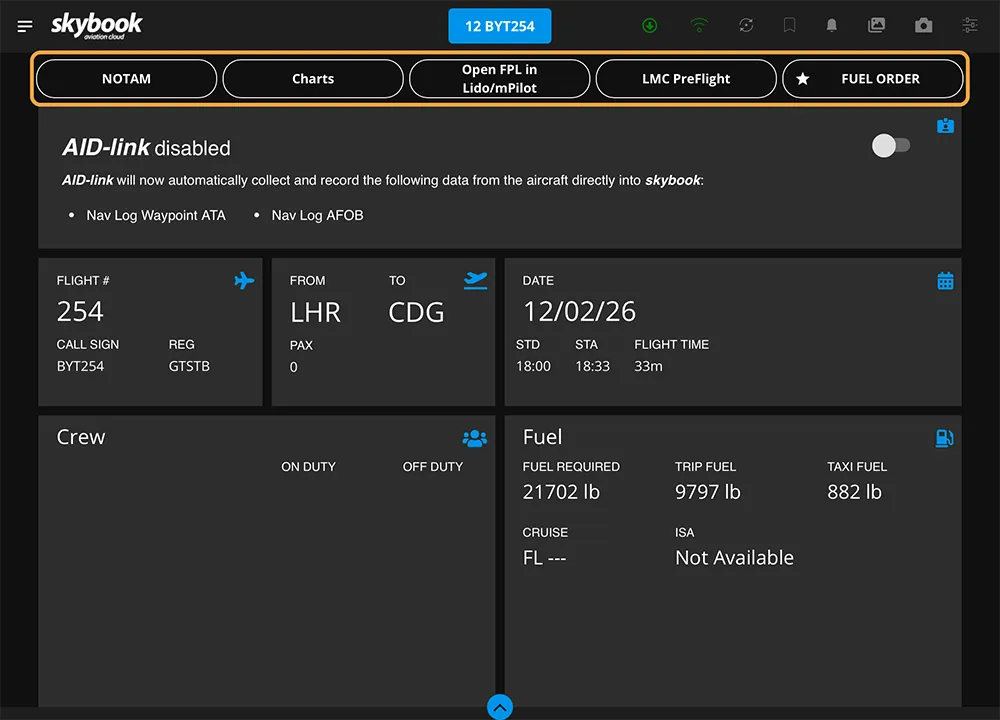
Task: Open the image gallery icon
Action: [x=876, y=26]
